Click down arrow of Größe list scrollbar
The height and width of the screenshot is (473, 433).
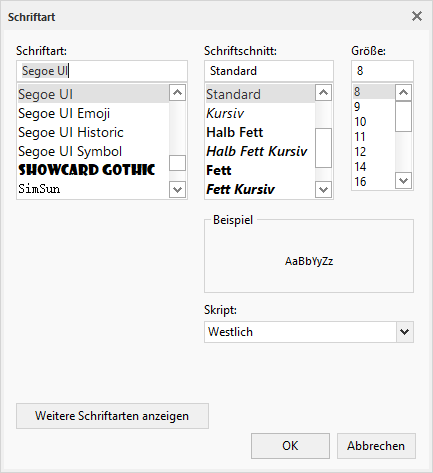click(x=403, y=181)
